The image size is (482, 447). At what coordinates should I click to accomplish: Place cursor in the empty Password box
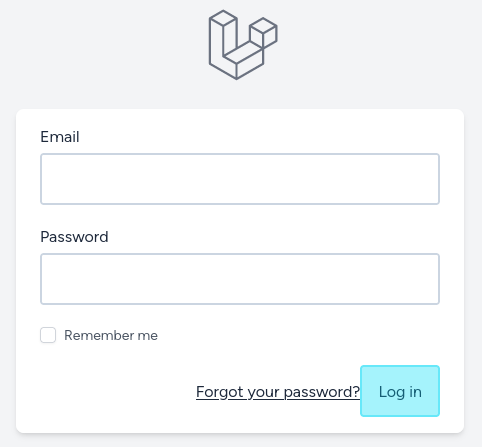point(240,279)
